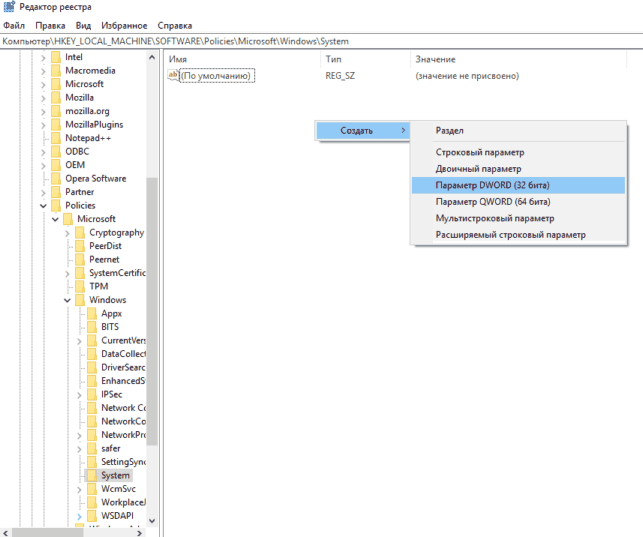This screenshot has width=643, height=537.
Task: Choose Мультистроковый параметр in submenu
Action: [x=518, y=218]
